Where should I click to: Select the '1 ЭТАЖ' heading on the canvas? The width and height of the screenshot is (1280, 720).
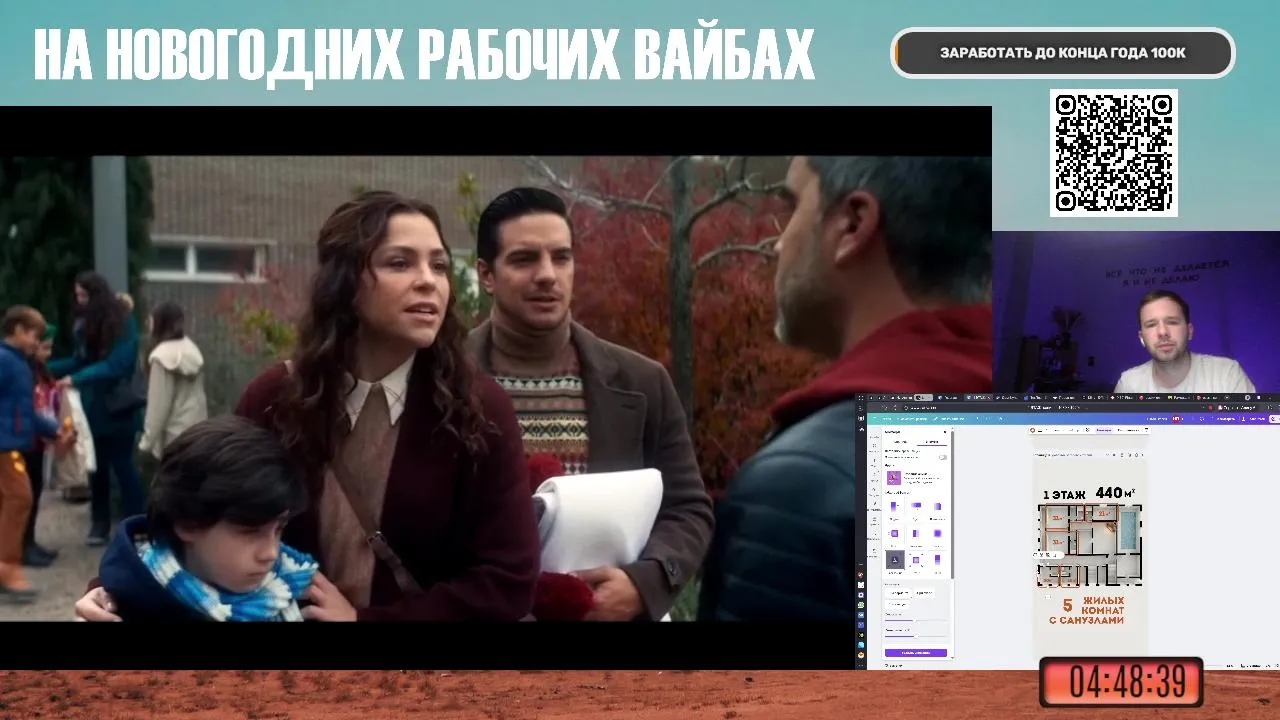1064,494
